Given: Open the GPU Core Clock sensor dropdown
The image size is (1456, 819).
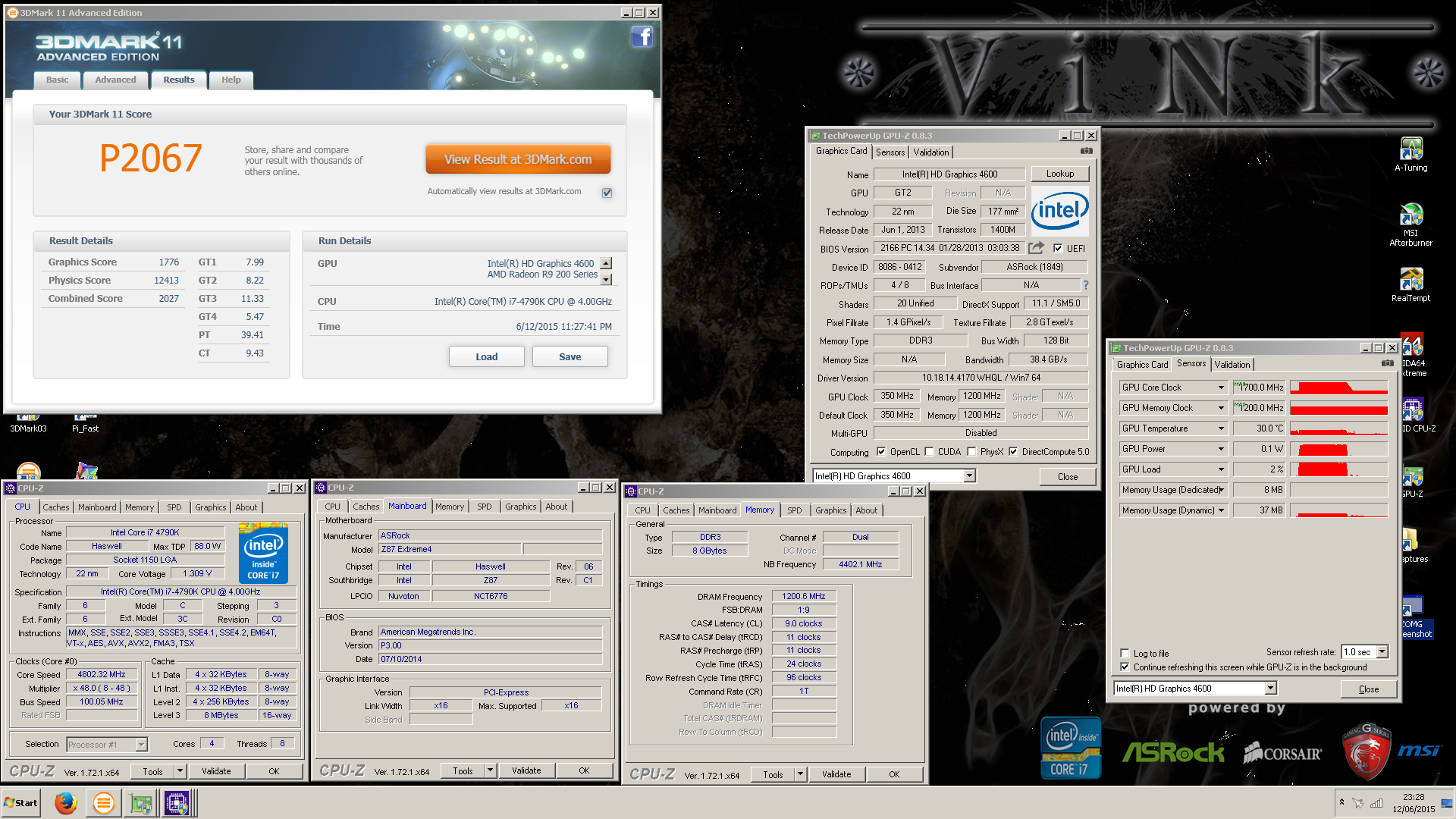Looking at the screenshot, I should pyautogui.click(x=1220, y=388).
